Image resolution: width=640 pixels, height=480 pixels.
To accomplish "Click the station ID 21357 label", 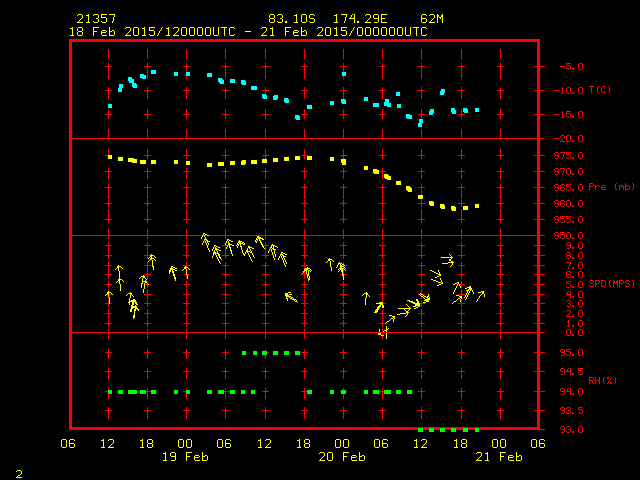I will (x=95, y=19).
